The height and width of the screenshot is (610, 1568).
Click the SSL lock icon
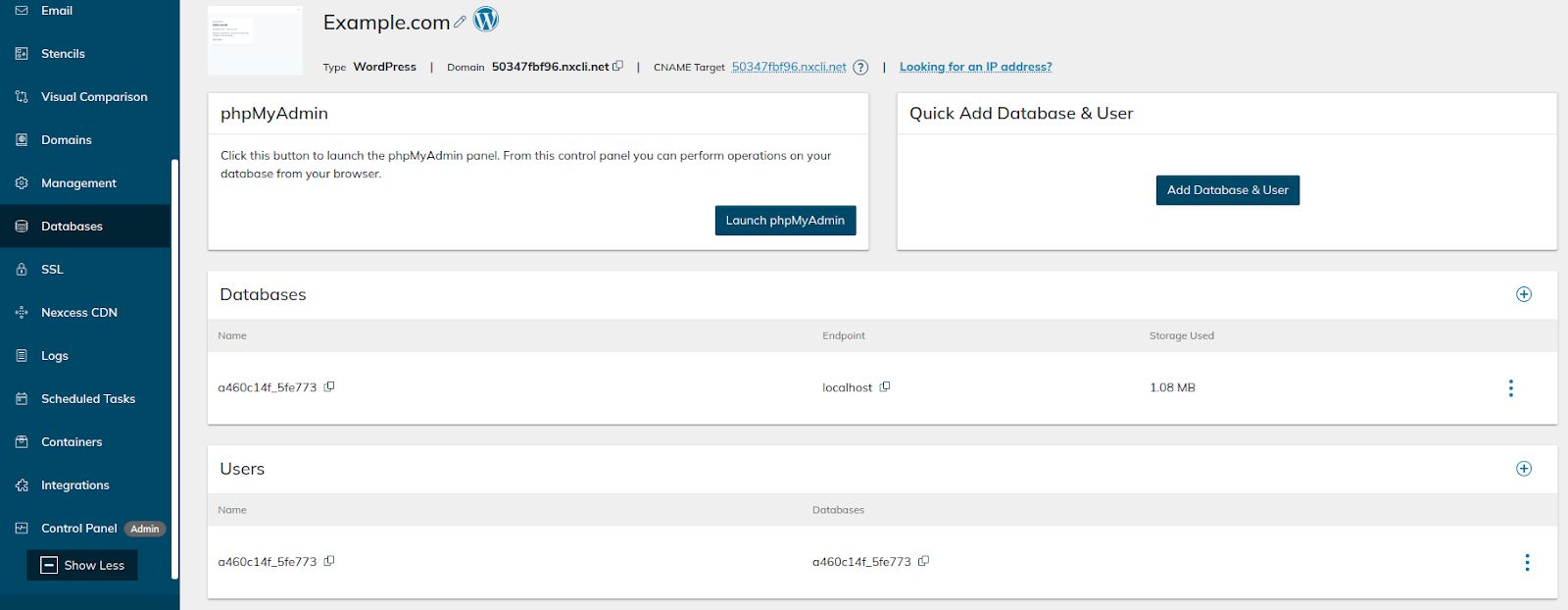22,270
